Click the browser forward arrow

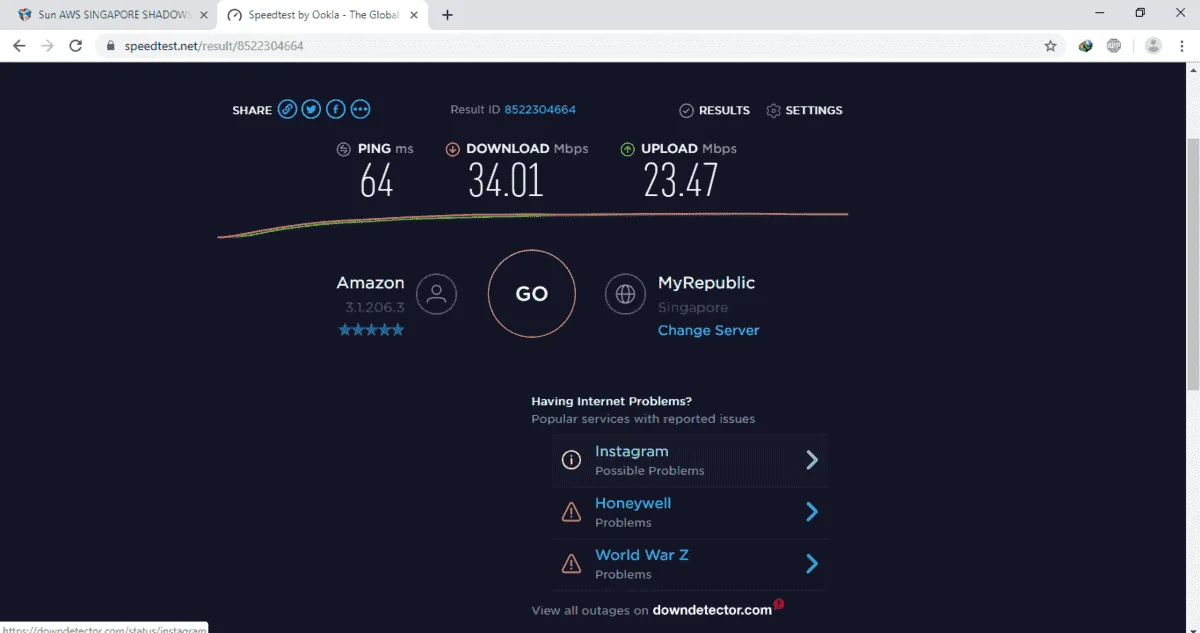47,46
